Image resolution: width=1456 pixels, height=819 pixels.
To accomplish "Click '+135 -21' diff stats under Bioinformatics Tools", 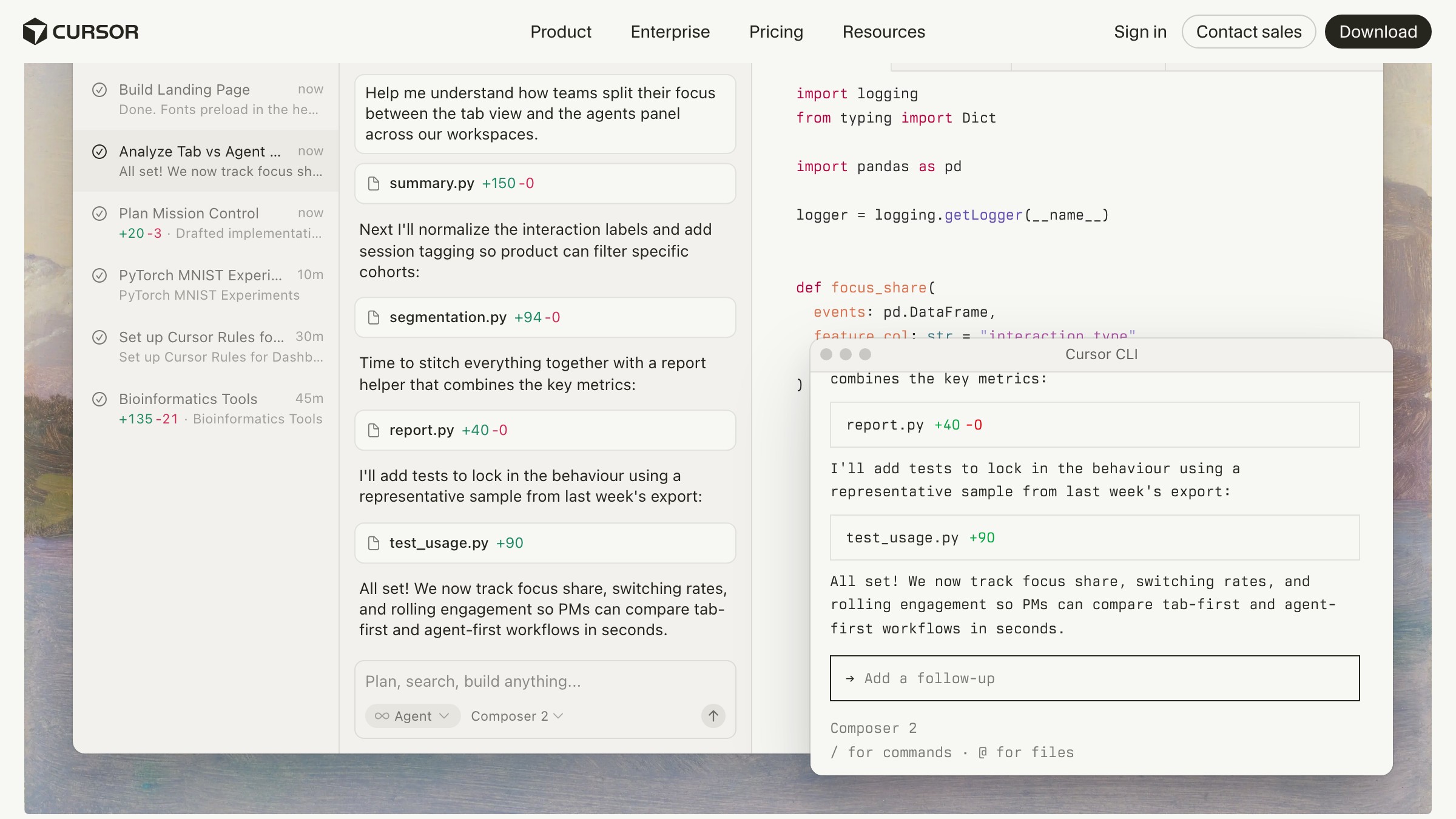I will click(x=149, y=419).
